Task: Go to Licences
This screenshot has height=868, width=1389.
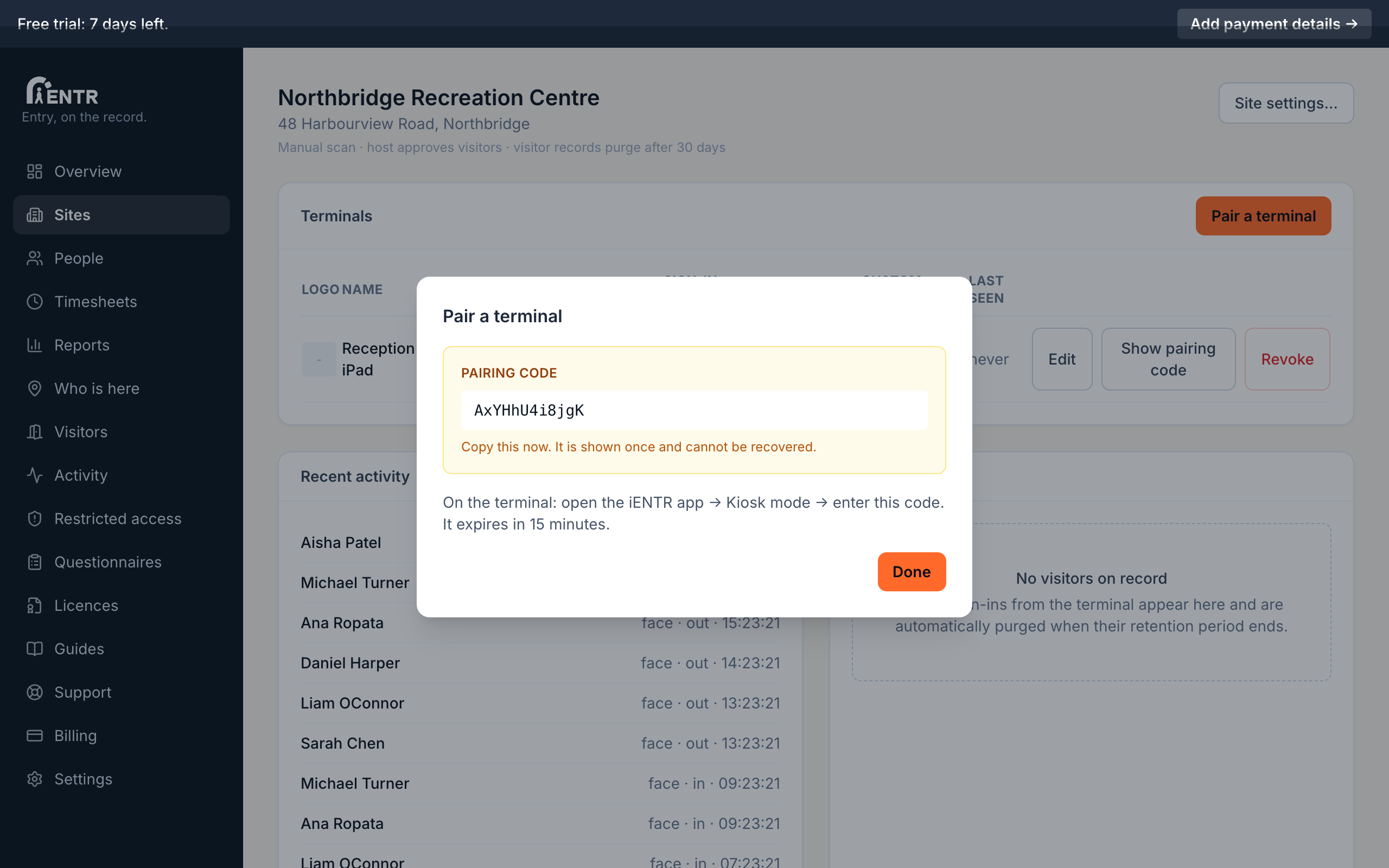Action: pos(121,605)
